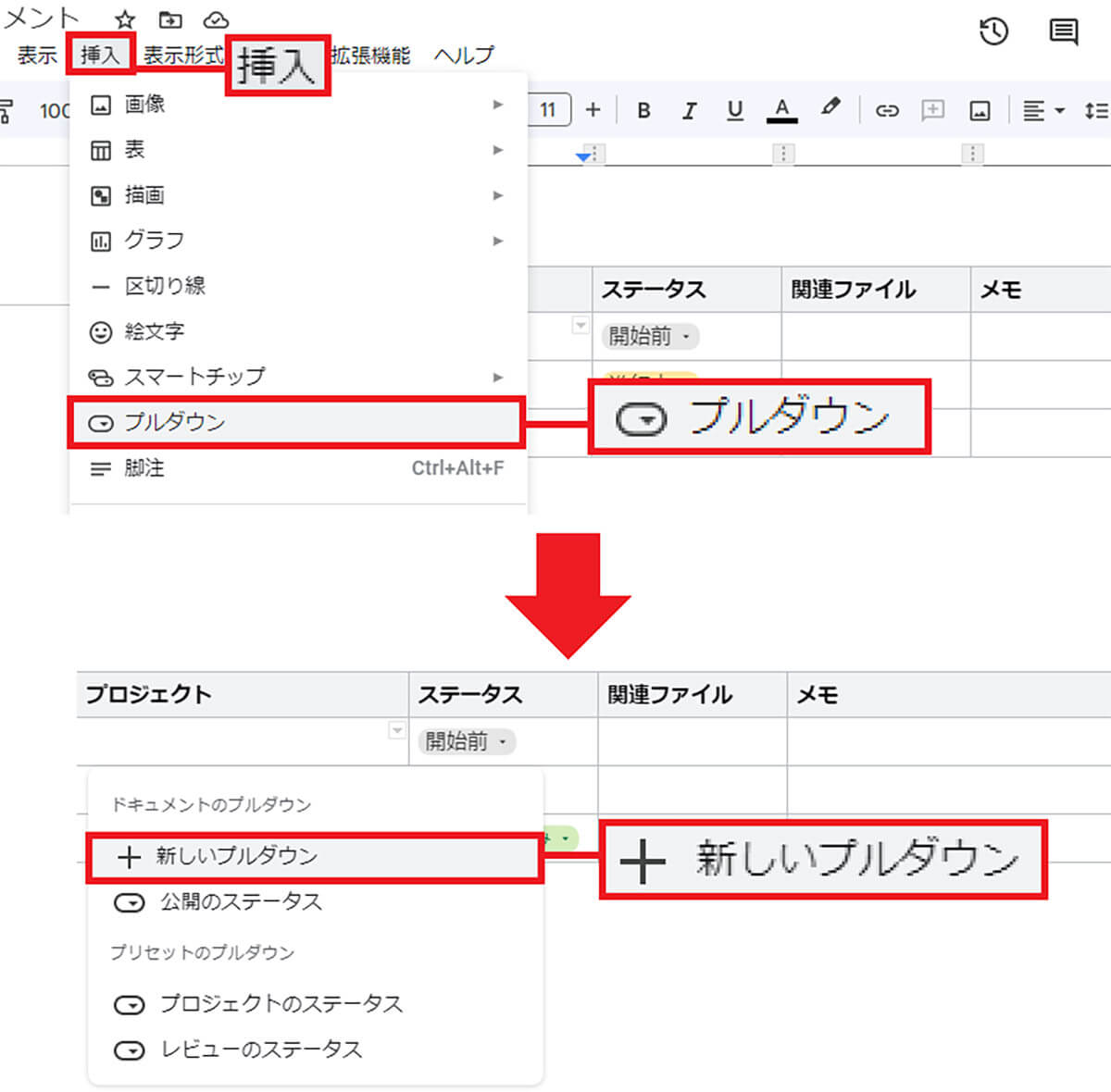Select プルダウン in the insert menu
Image resolution: width=1111 pixels, height=1092 pixels.
pos(296,423)
